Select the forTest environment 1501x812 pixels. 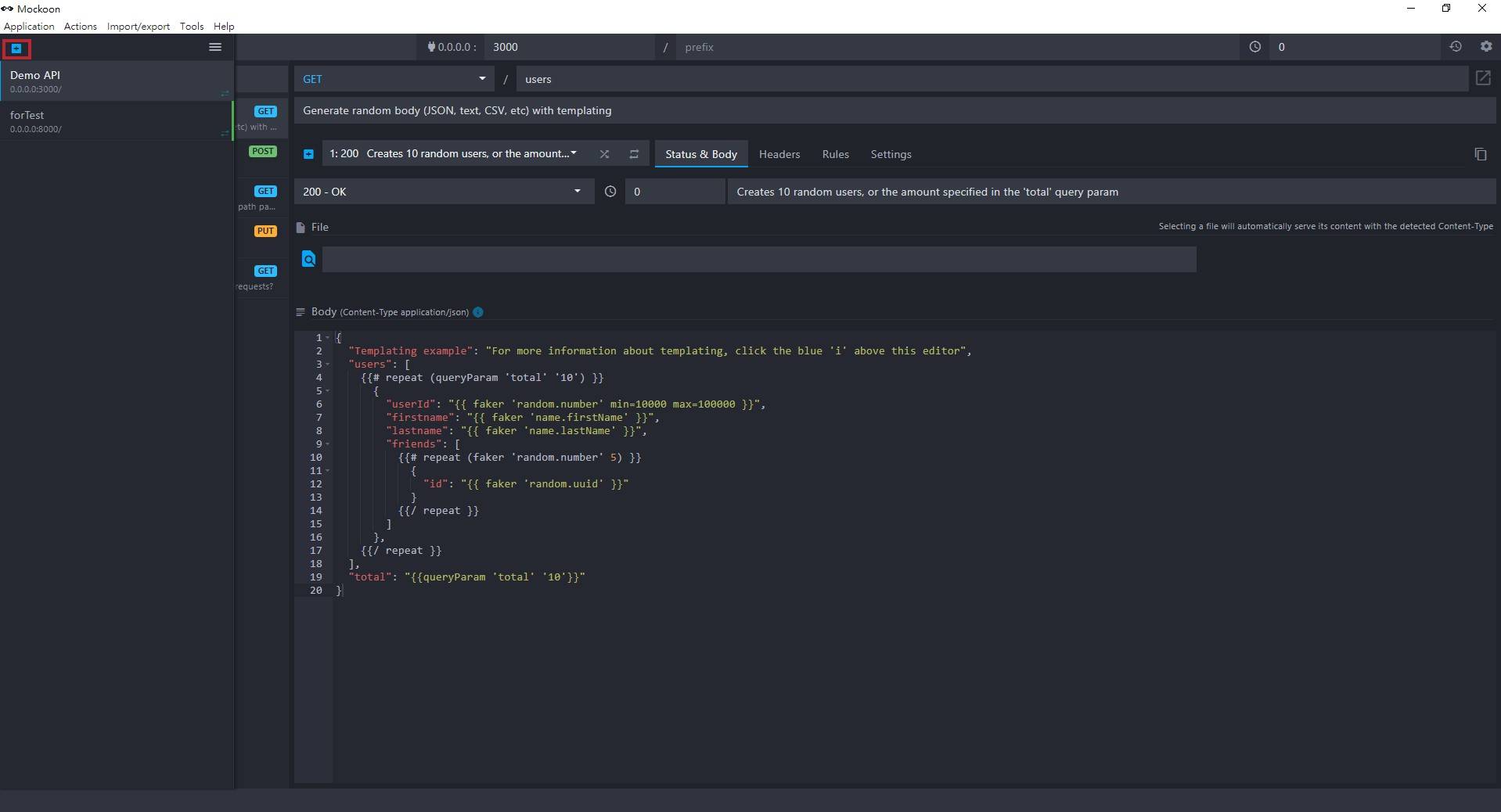(x=117, y=121)
